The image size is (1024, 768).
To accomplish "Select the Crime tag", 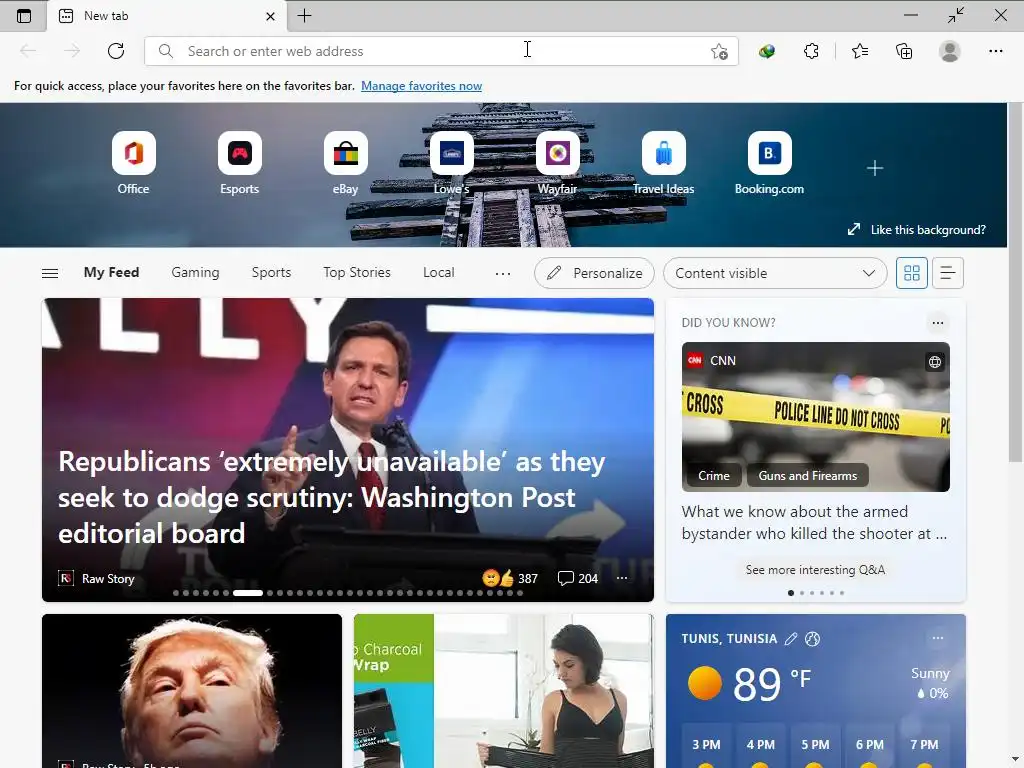I will (x=713, y=475).
